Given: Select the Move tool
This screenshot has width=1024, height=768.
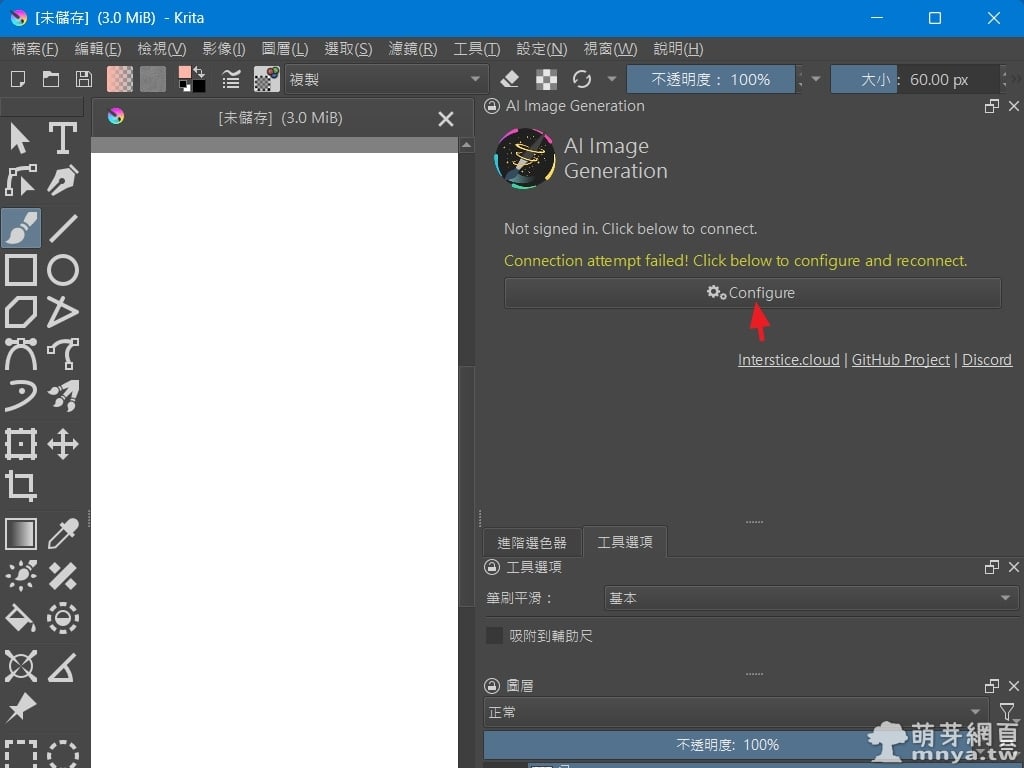Looking at the screenshot, I should (63, 444).
